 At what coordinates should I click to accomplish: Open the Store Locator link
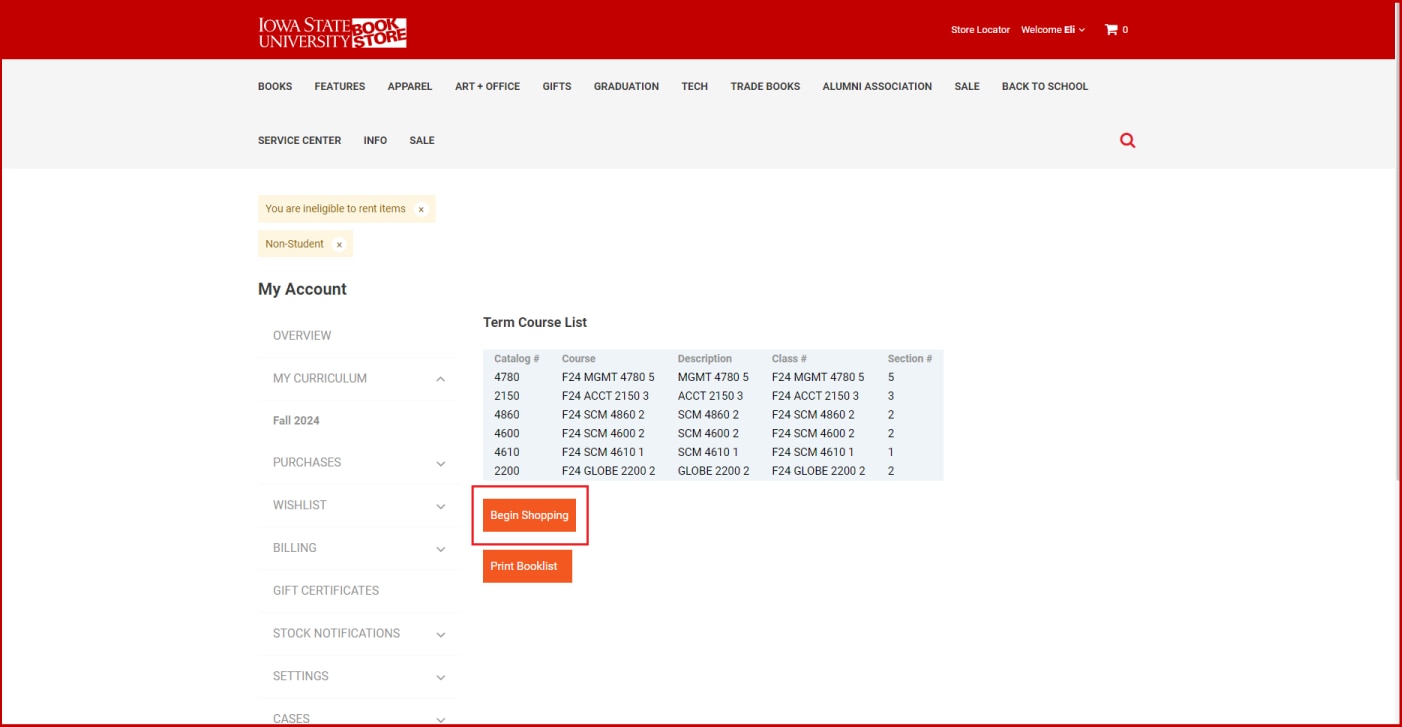[x=980, y=30]
